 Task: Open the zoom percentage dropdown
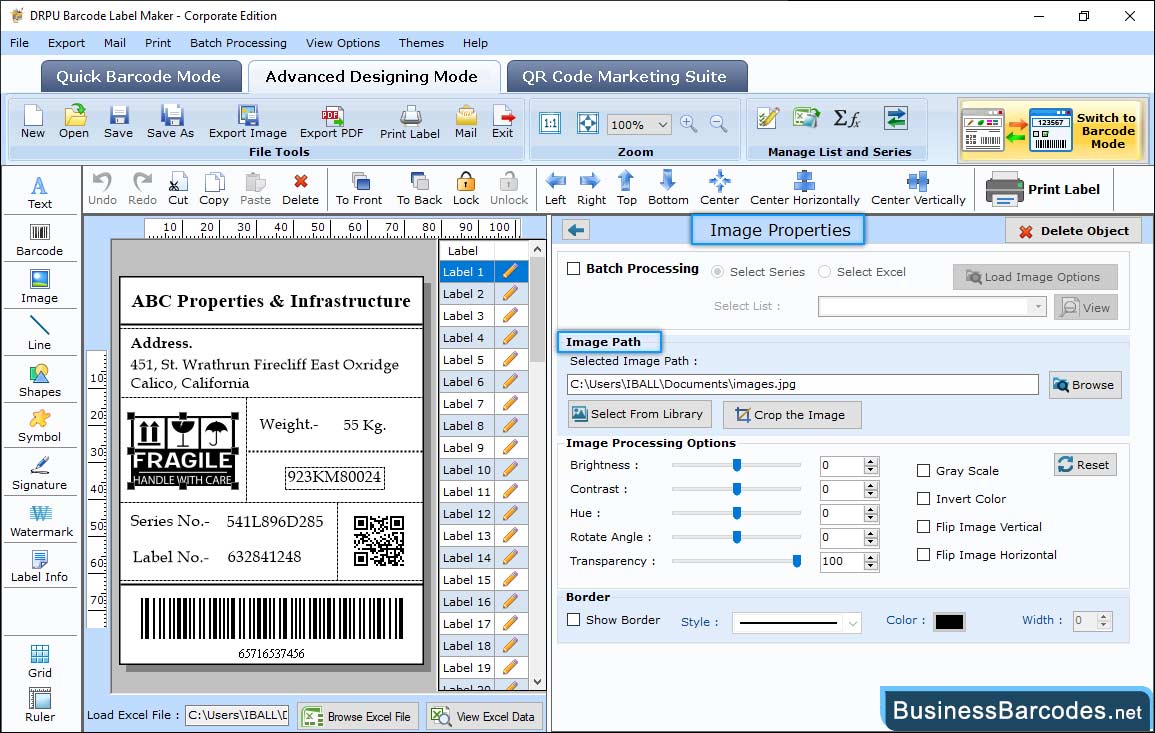[662, 124]
